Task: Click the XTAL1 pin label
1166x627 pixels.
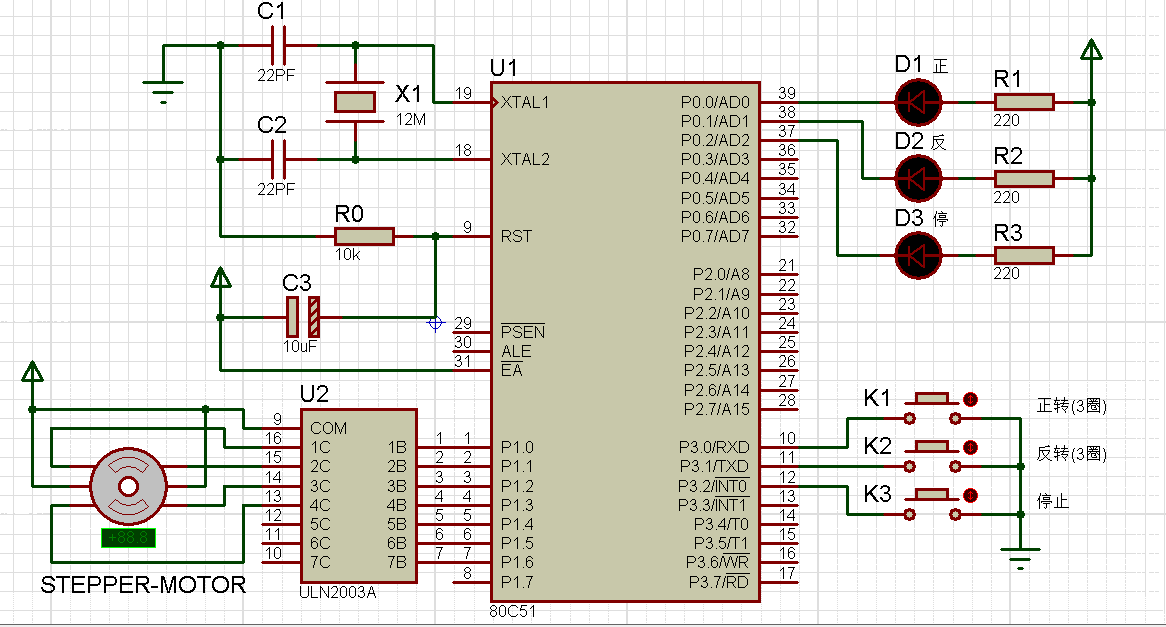Action: pos(525,102)
